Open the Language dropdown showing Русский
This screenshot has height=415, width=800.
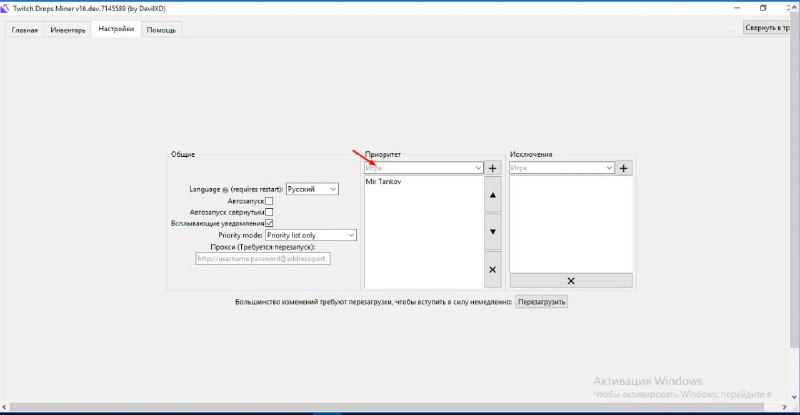click(313, 188)
